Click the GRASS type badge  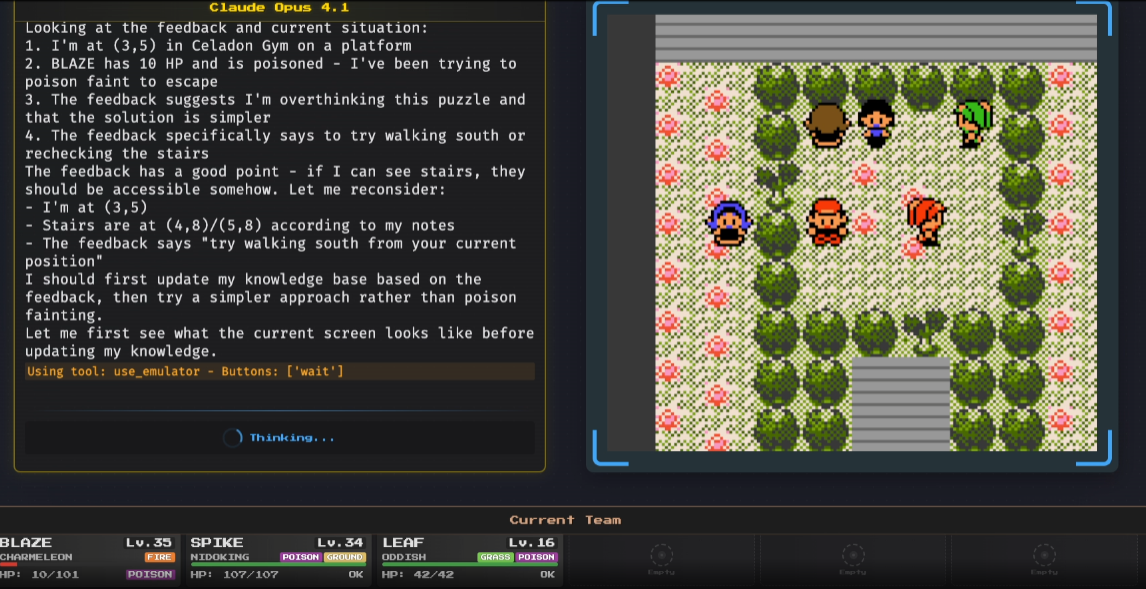coord(496,557)
